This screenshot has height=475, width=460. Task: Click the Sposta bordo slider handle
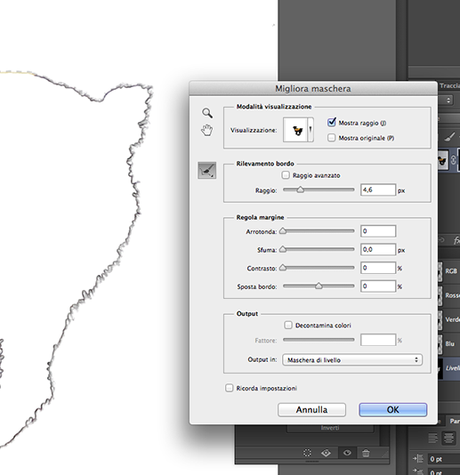click(x=319, y=286)
